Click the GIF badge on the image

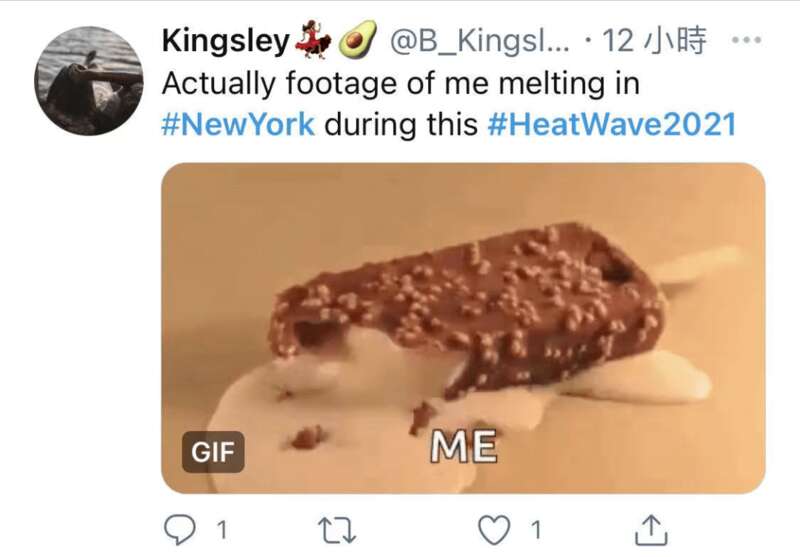tap(213, 454)
